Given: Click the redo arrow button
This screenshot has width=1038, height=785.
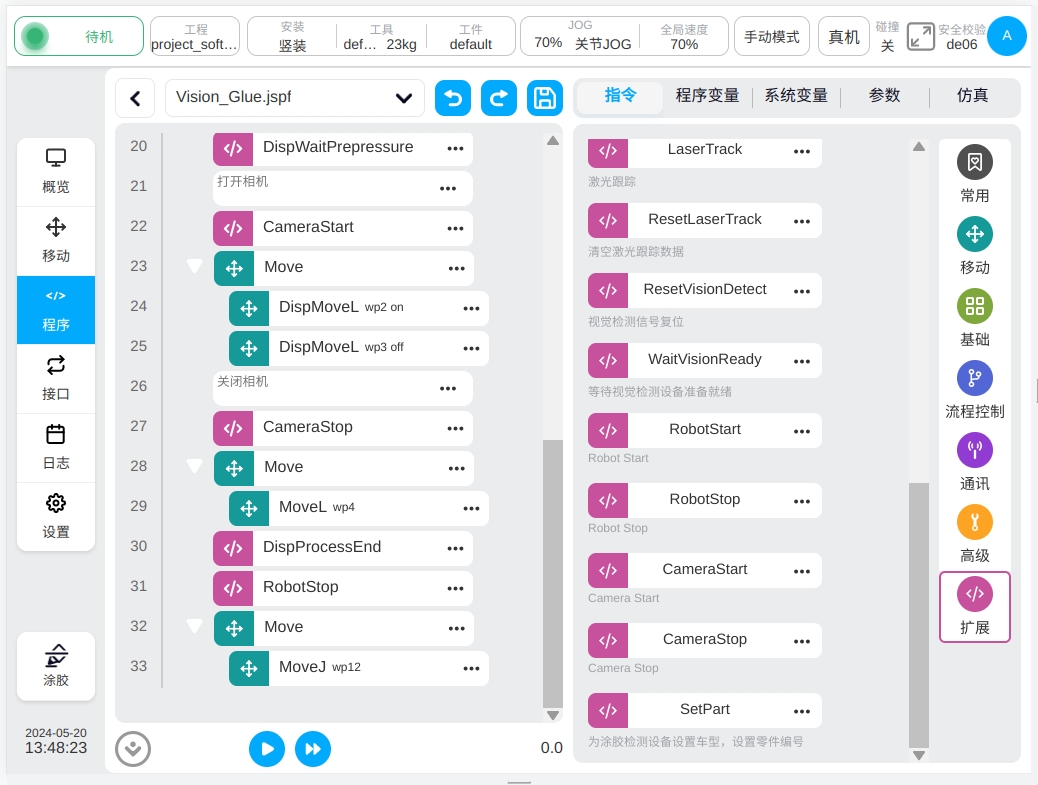Looking at the screenshot, I should pyautogui.click(x=498, y=98).
